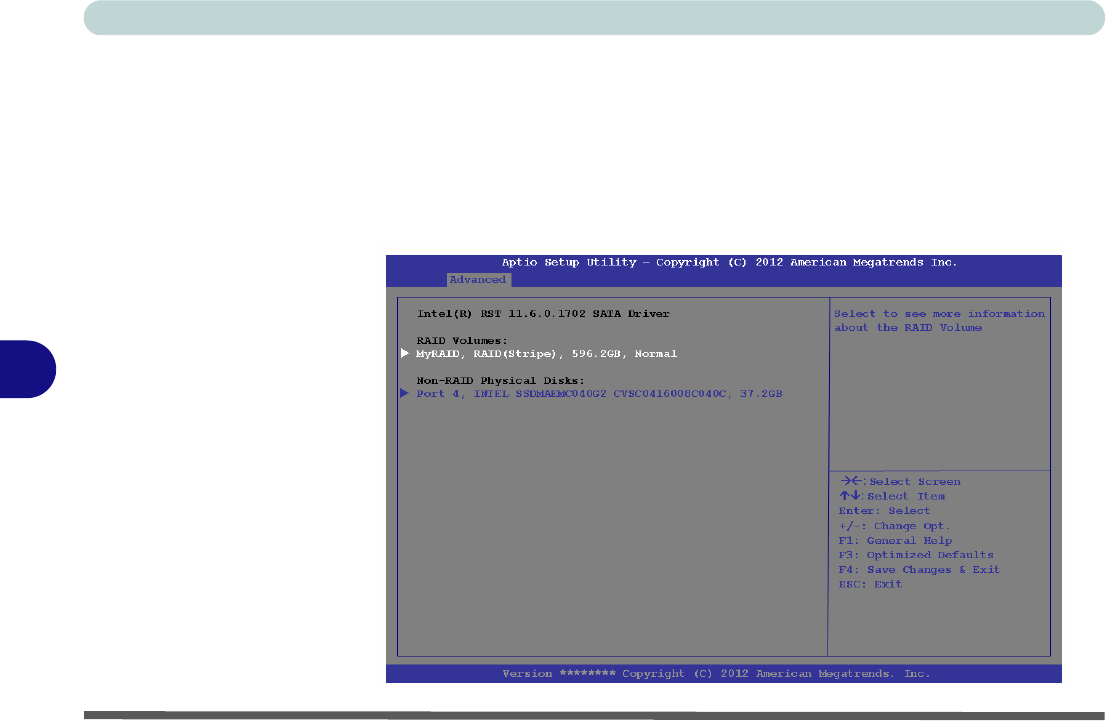Click the Version copyright footer text

[716, 674]
